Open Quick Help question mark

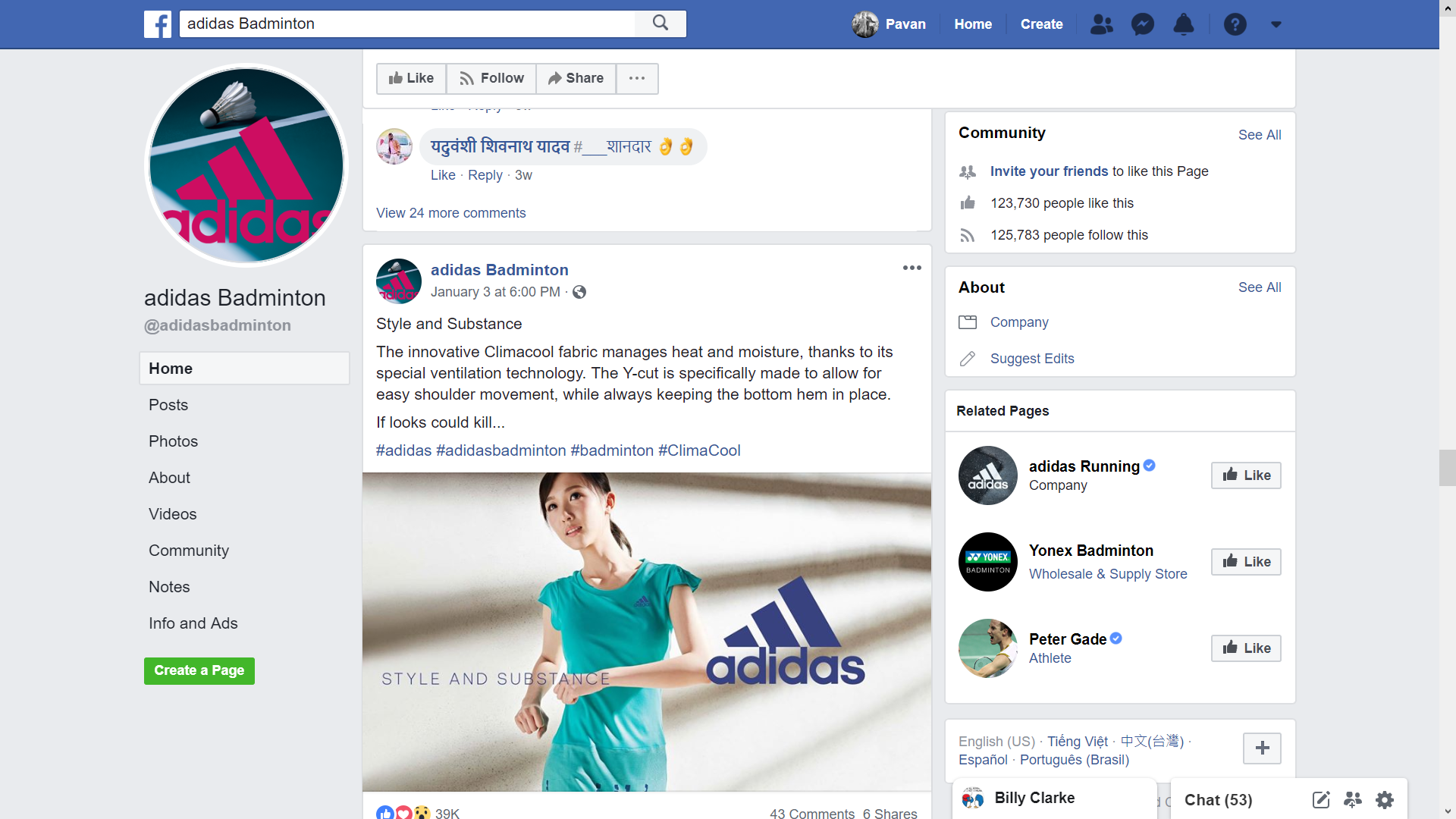(x=1235, y=24)
